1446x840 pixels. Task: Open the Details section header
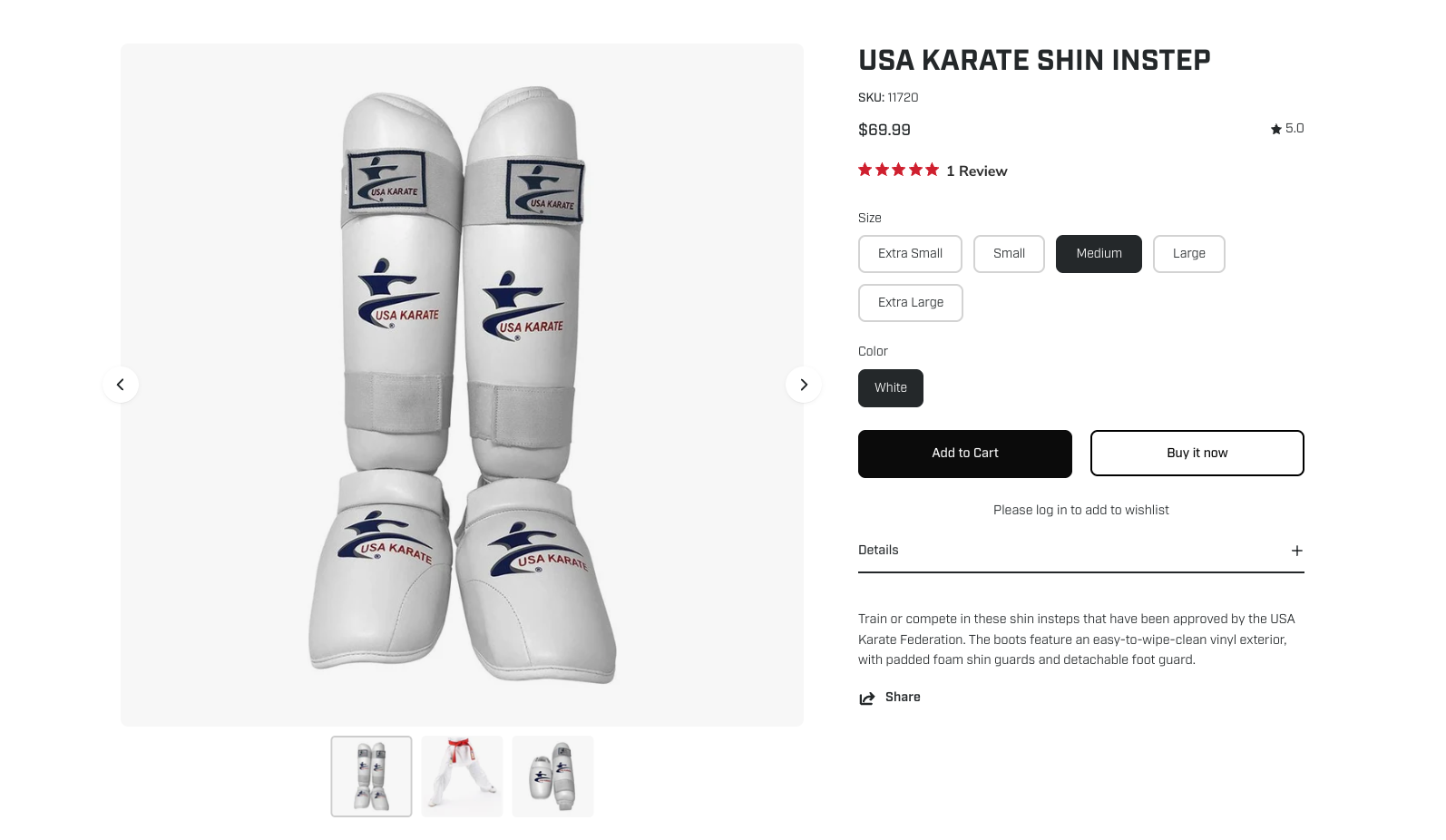point(878,550)
